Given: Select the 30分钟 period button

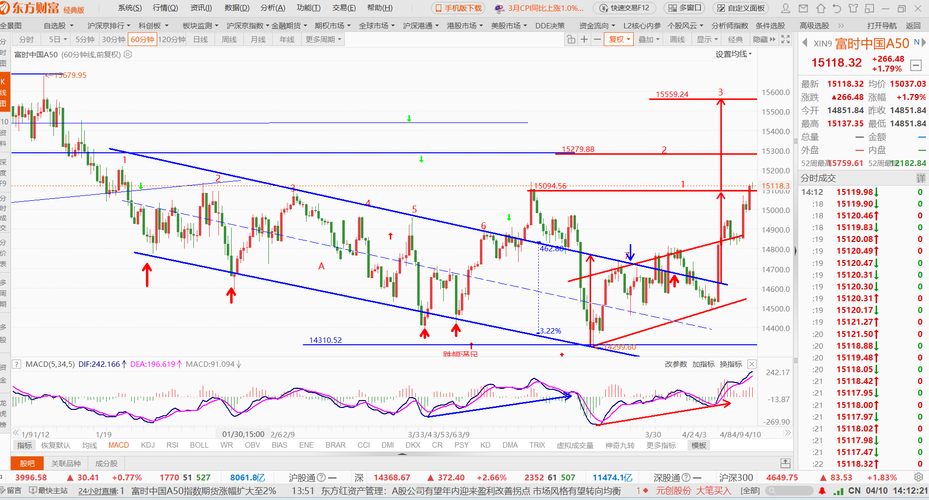Looking at the screenshot, I should 113,39.
